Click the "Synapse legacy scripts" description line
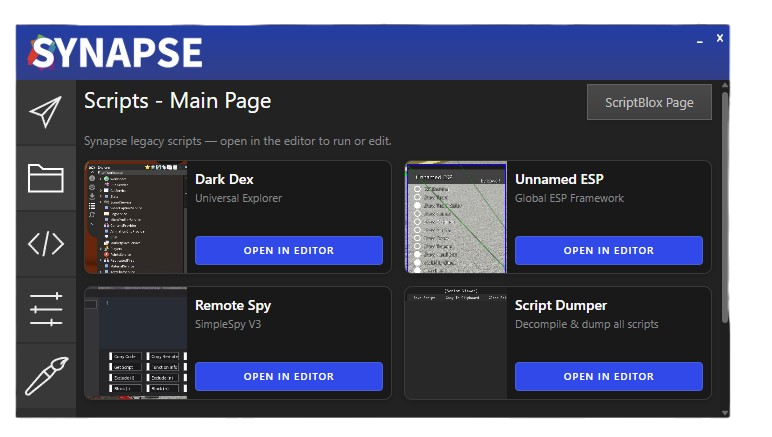The width and height of the screenshot is (772, 437). tap(237, 141)
